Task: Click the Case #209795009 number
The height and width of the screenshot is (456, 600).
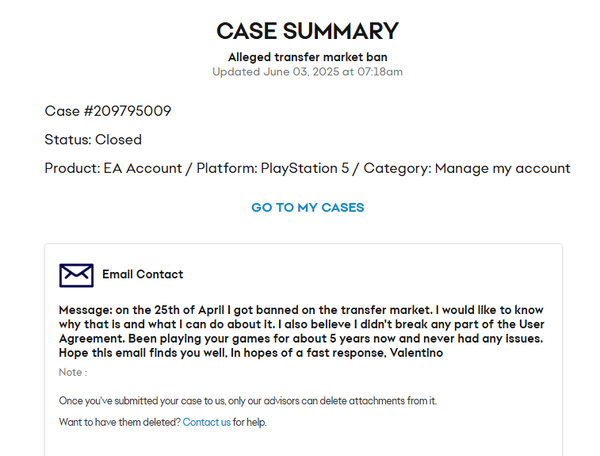Action: pos(110,110)
